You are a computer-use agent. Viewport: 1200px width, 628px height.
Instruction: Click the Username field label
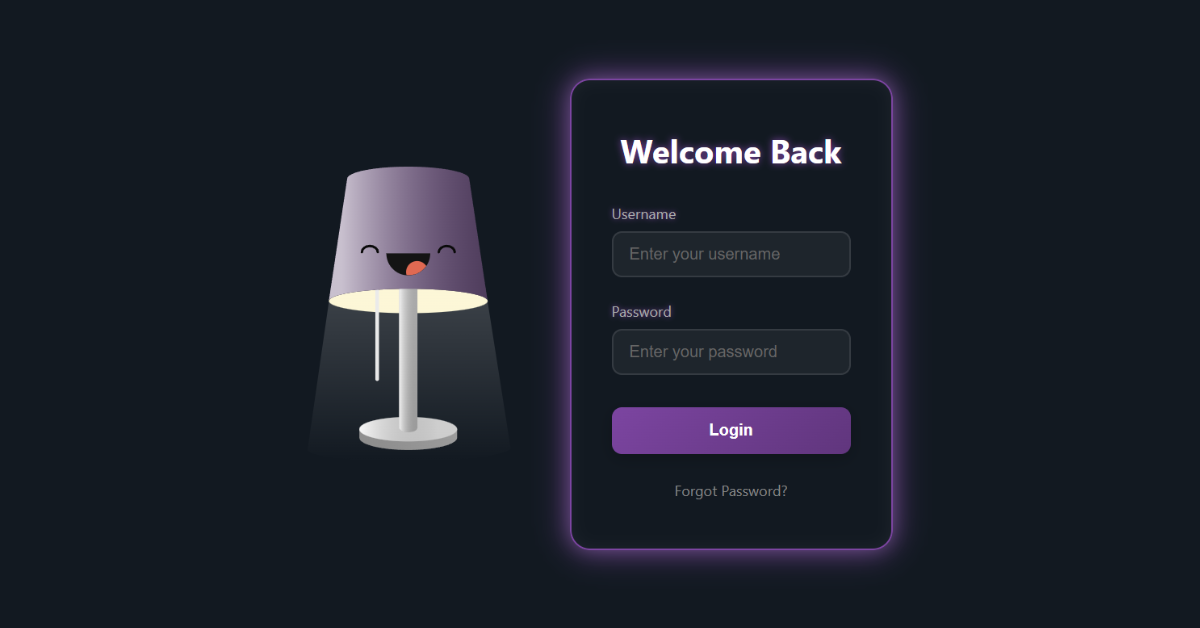coord(644,214)
